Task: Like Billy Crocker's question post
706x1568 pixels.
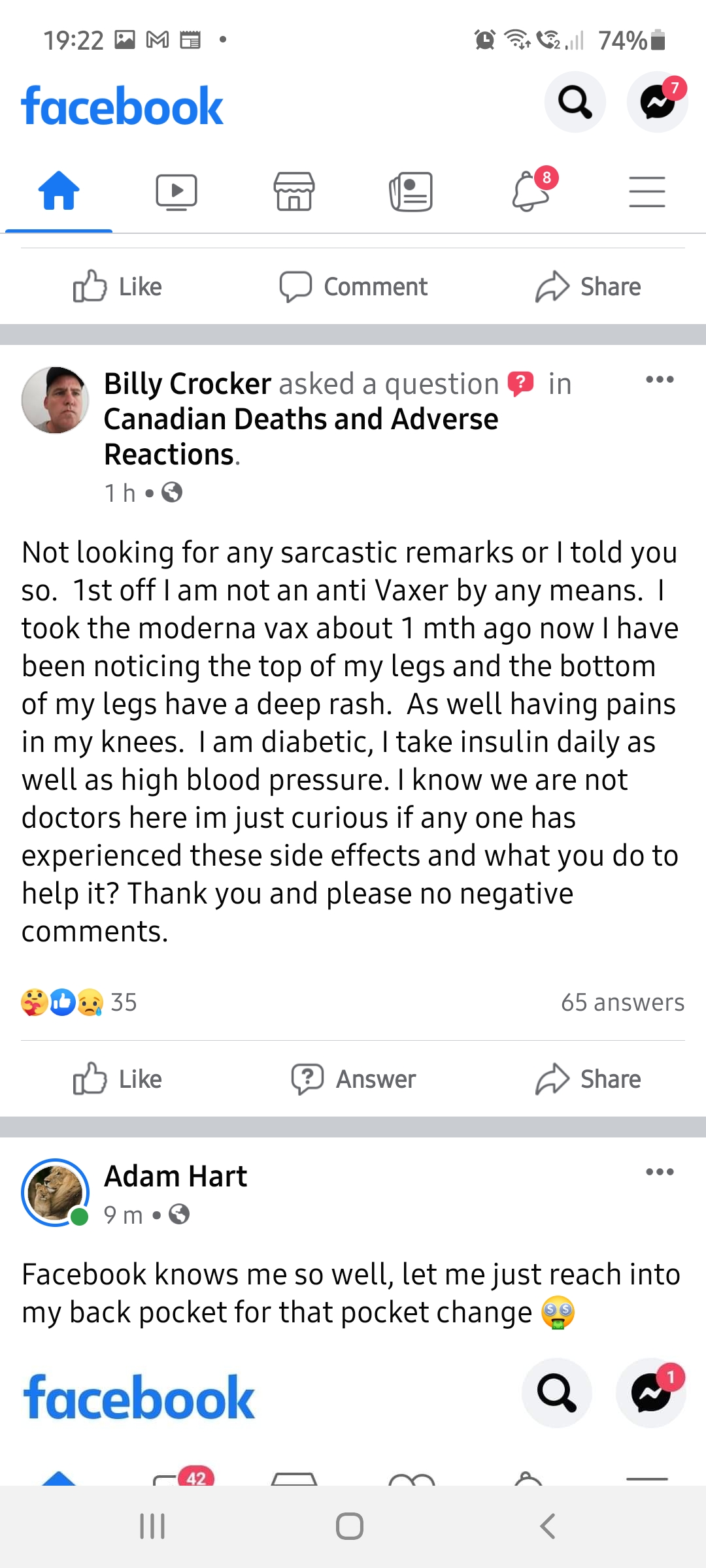Action: click(x=118, y=1079)
